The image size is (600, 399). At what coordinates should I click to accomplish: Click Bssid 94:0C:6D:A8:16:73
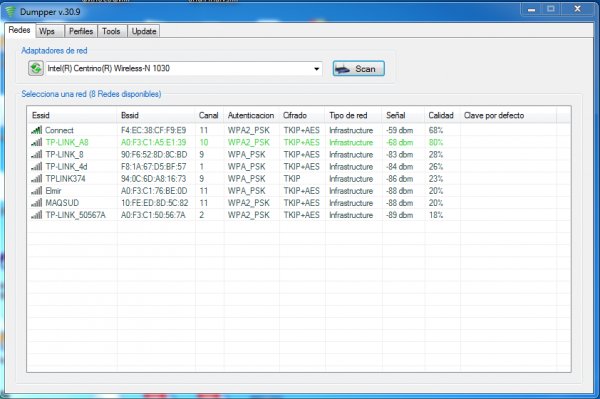coord(153,179)
